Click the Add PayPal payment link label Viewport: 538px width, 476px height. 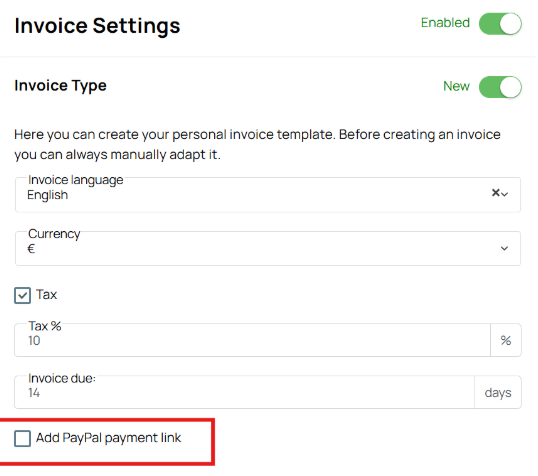click(x=108, y=438)
